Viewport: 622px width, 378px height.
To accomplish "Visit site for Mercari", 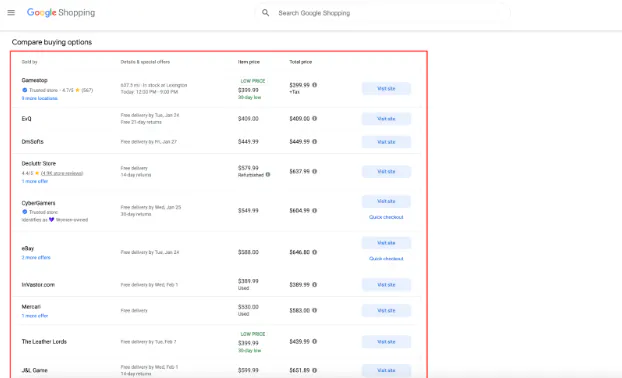I will [x=386, y=311].
